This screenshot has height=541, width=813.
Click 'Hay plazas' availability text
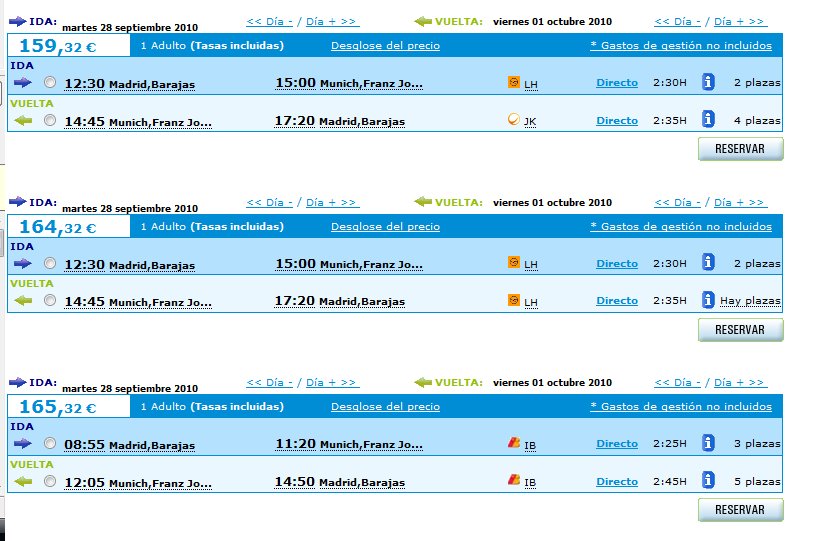tap(750, 301)
